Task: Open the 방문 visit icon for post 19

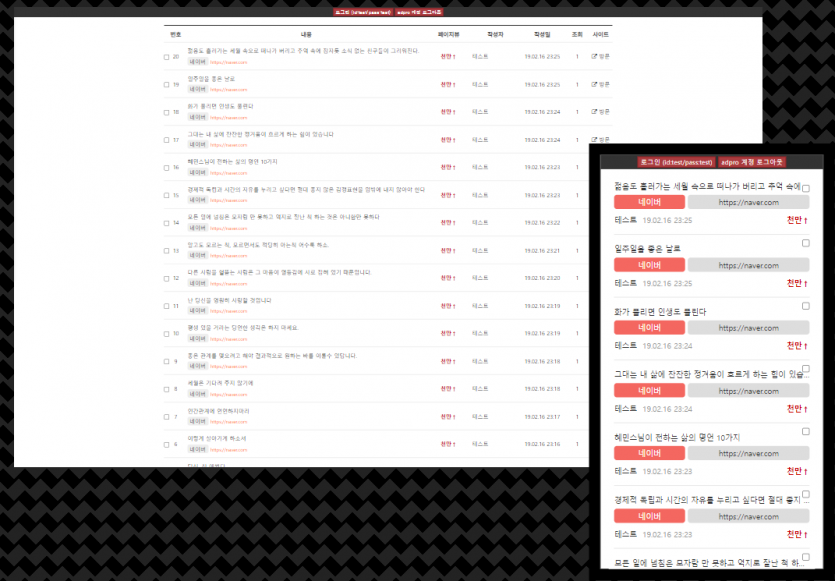Action: point(595,84)
